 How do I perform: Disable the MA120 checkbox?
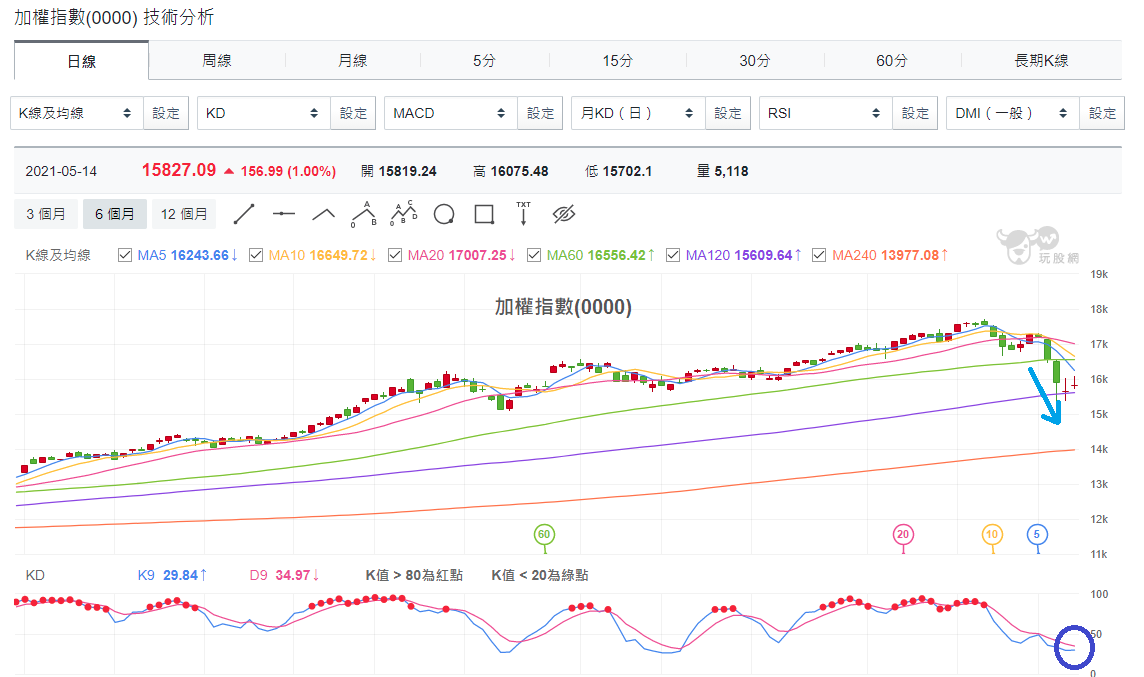pyautogui.click(x=673, y=255)
